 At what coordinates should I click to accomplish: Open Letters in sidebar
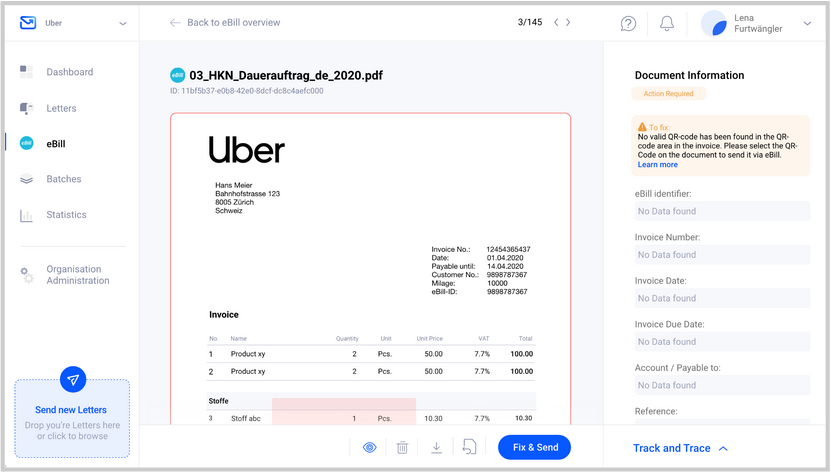(x=61, y=108)
